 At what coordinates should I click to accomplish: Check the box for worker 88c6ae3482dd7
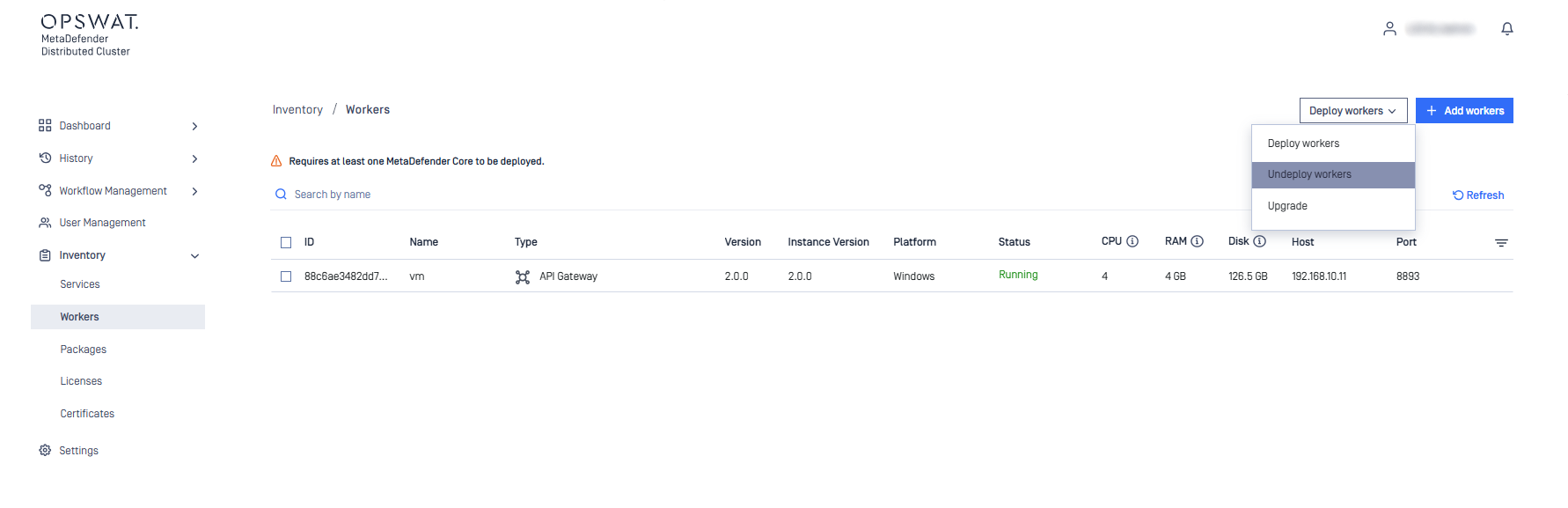point(286,276)
